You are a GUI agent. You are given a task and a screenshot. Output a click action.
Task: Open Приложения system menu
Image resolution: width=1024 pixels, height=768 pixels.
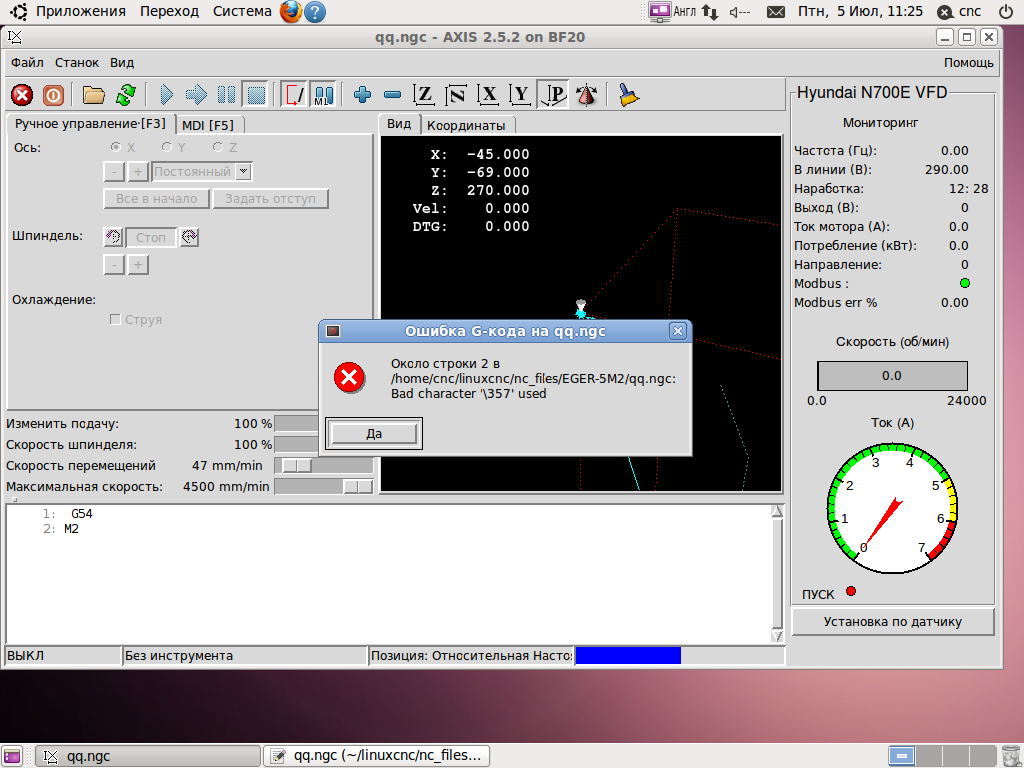80,11
